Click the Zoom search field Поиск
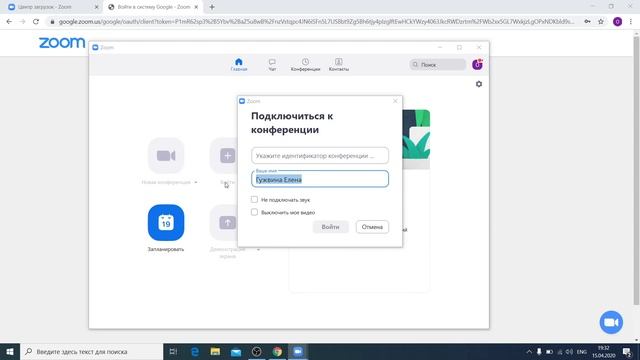The width and height of the screenshot is (640, 360). (x=438, y=64)
